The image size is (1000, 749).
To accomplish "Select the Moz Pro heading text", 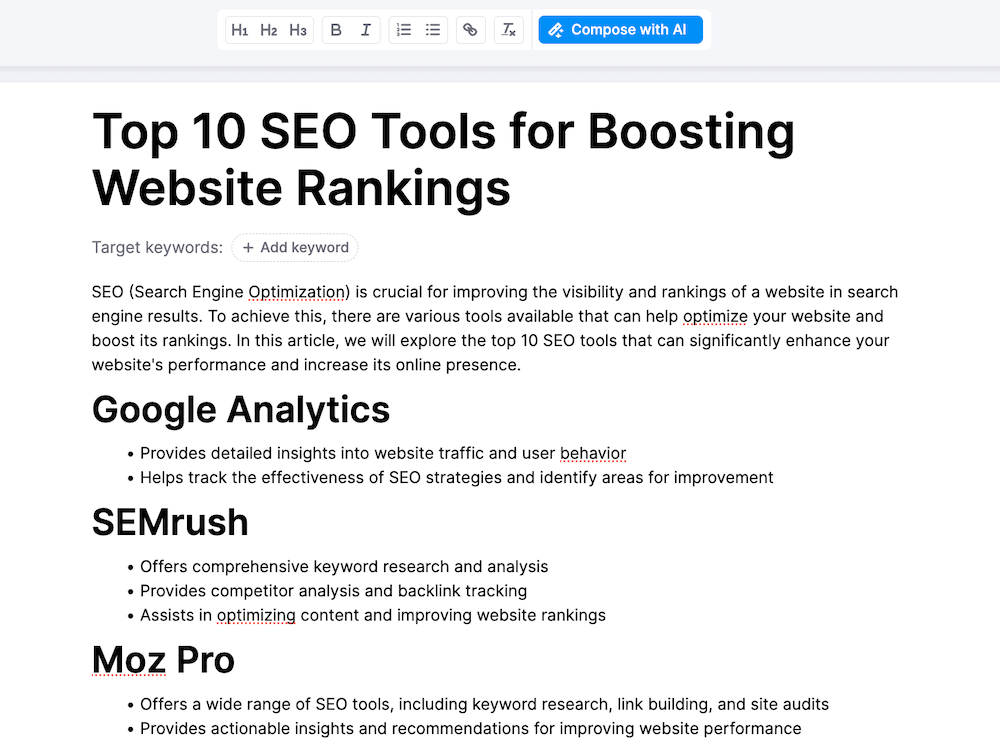I will click(163, 660).
